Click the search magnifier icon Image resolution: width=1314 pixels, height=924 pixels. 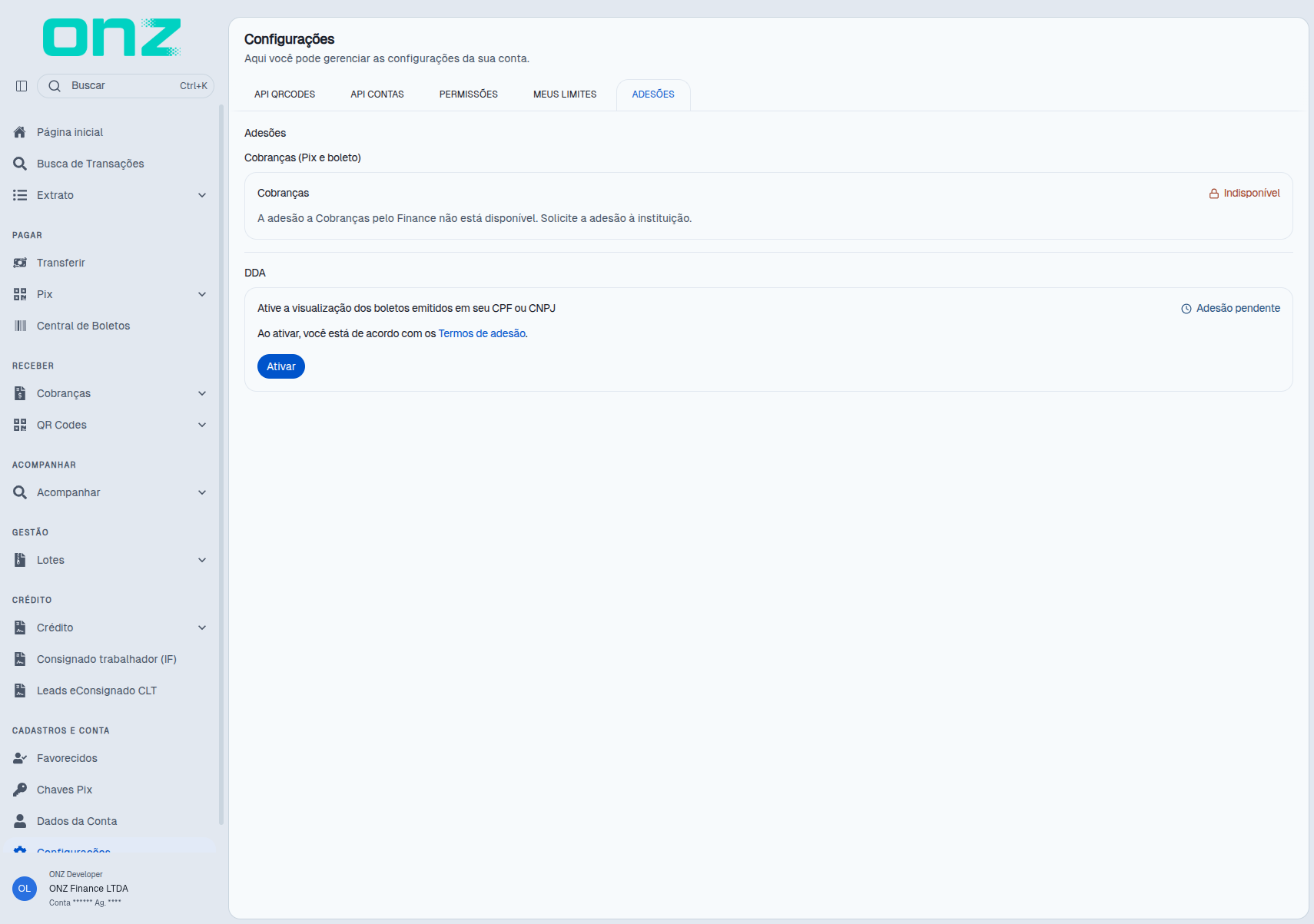pyautogui.click(x=55, y=86)
